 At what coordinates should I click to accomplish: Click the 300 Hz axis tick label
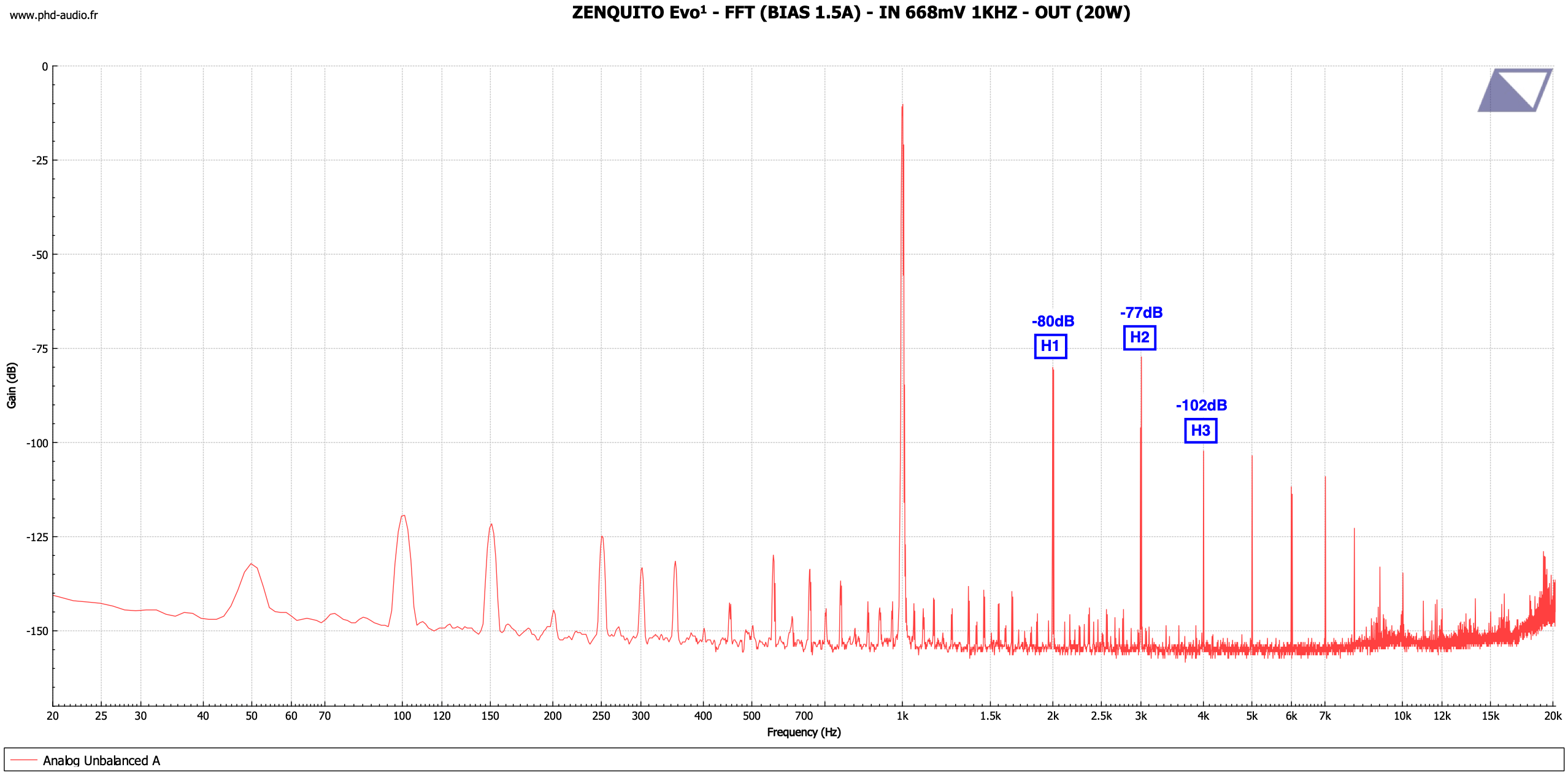click(x=641, y=716)
